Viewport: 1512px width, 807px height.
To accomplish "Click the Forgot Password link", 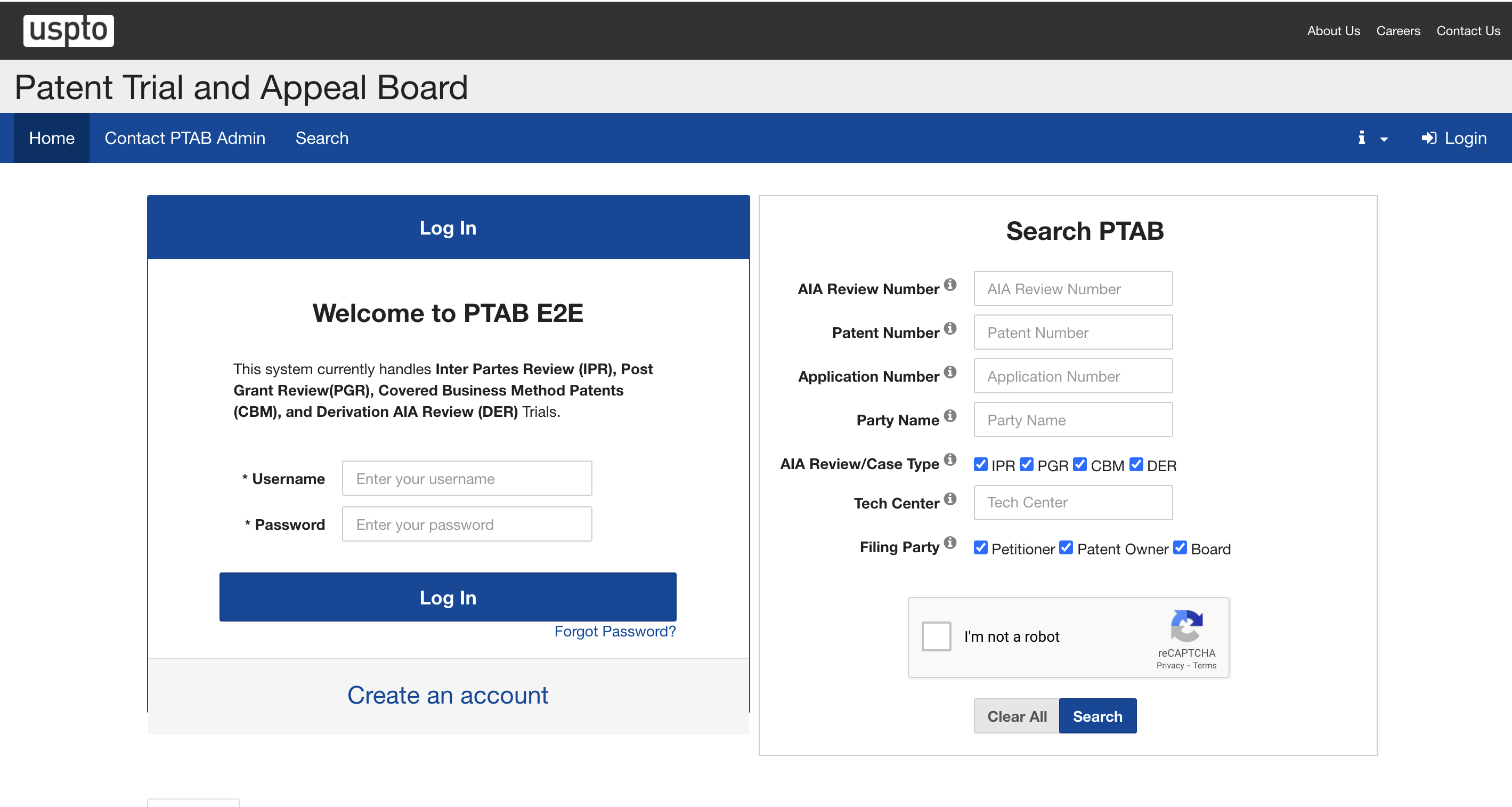I will 614,631.
